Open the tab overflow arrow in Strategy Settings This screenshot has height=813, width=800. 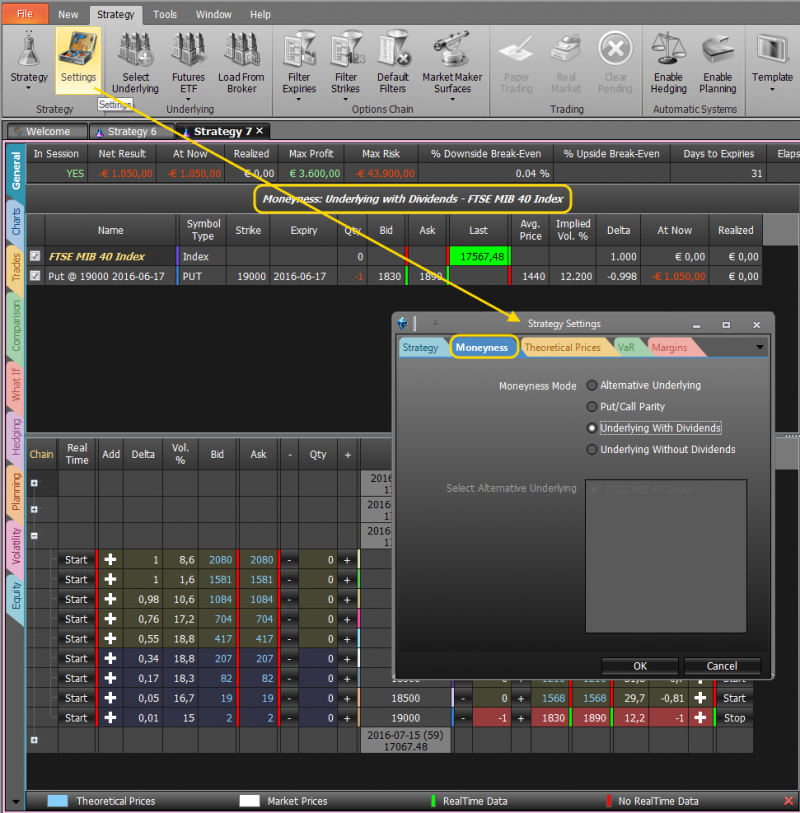[761, 347]
